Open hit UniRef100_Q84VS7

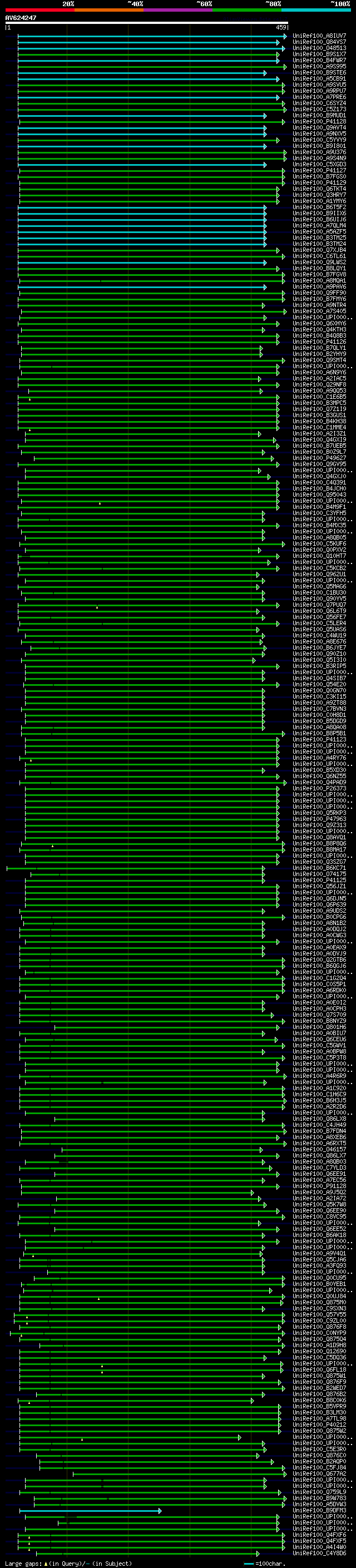click(x=319, y=42)
